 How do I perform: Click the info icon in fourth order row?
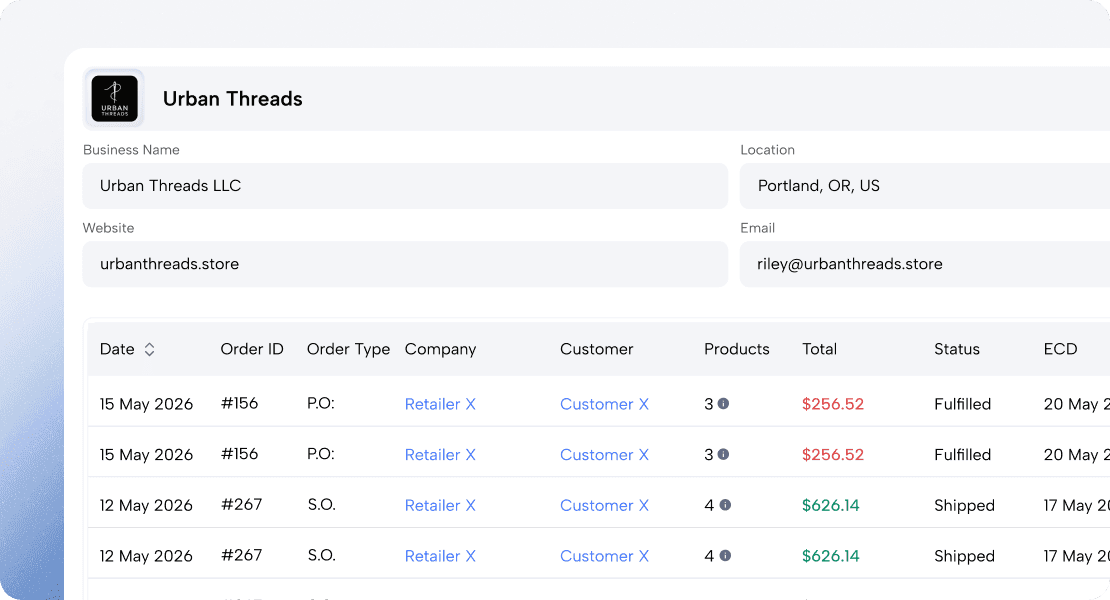click(x=725, y=555)
